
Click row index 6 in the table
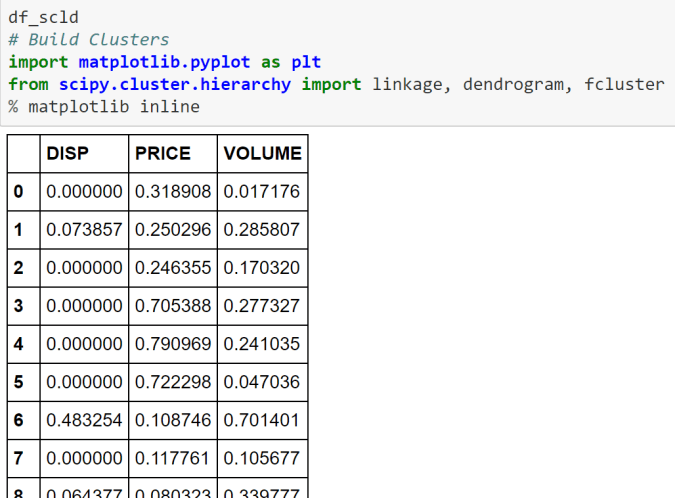(x=19, y=421)
